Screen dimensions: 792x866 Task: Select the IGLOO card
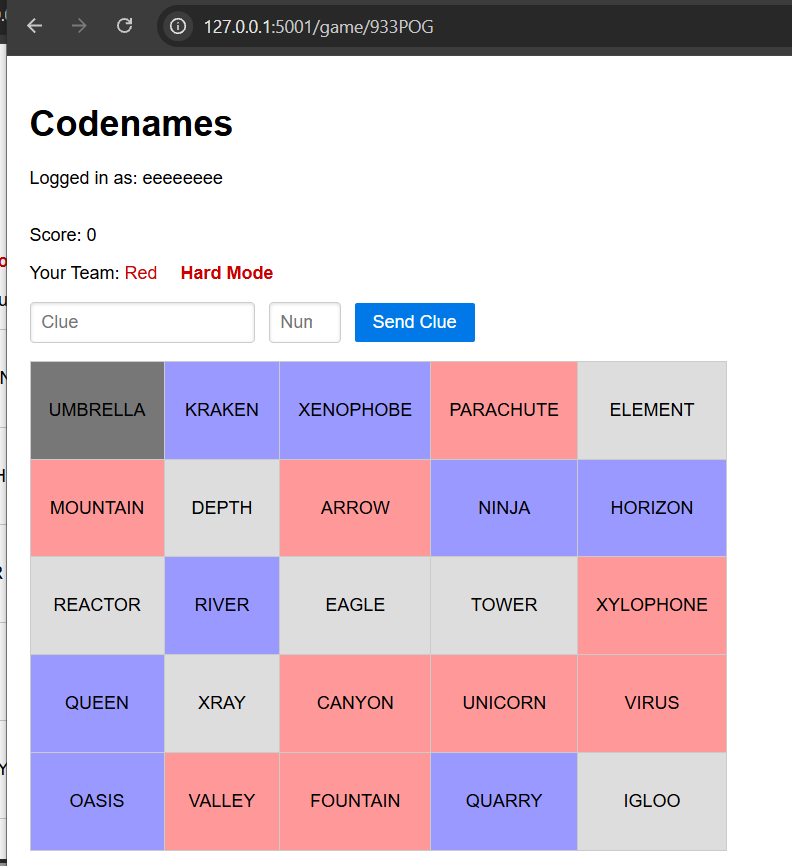[652, 801]
